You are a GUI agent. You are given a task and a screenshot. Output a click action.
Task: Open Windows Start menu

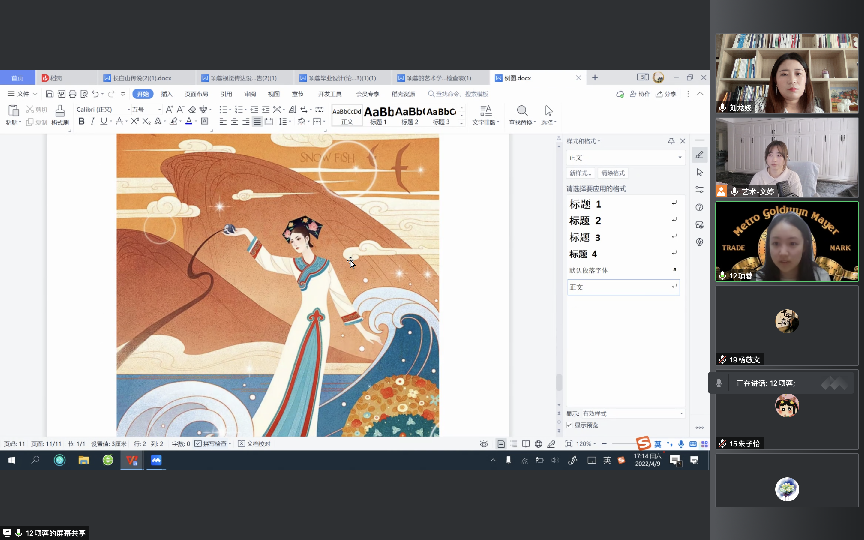pyautogui.click(x=12, y=460)
